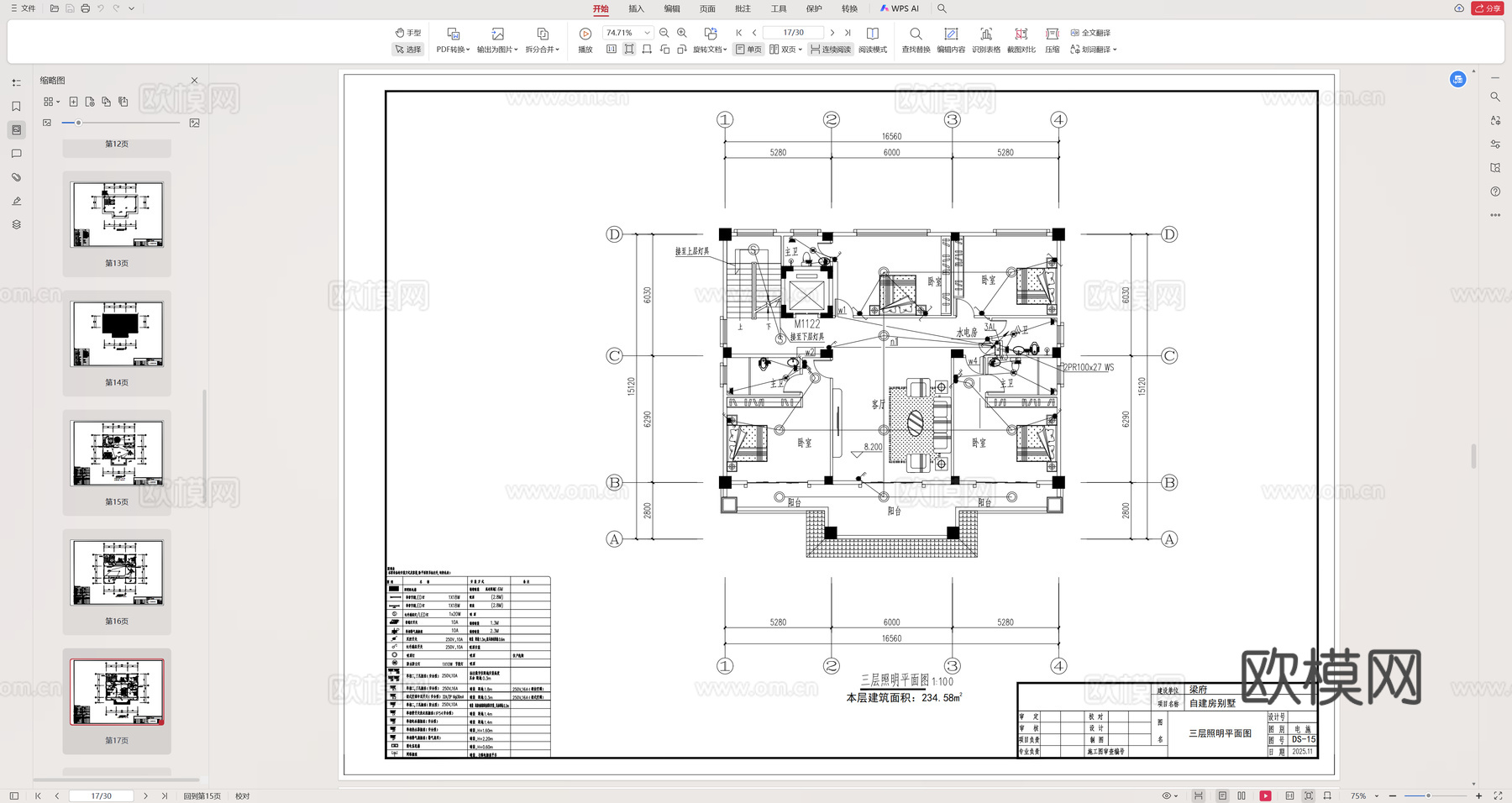
Task: Enable 阅读模式 reading mode
Action: pyautogui.click(x=873, y=40)
